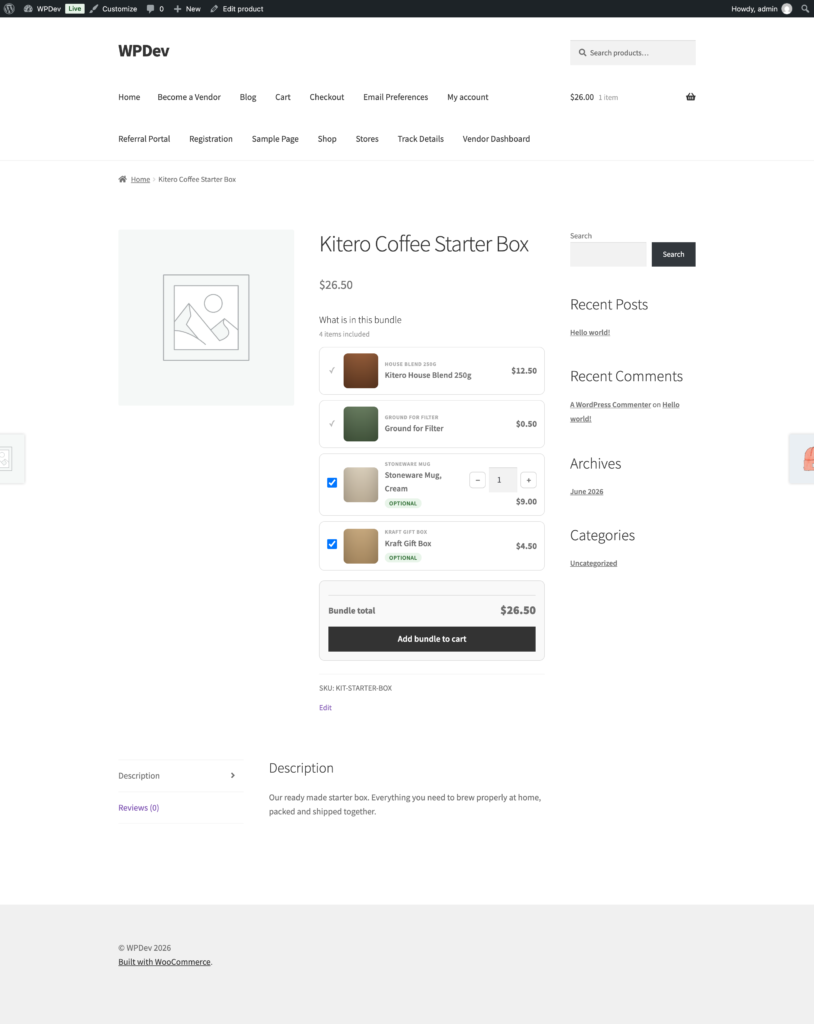Click Home breadcrumb link
The image size is (814, 1024).
point(140,180)
